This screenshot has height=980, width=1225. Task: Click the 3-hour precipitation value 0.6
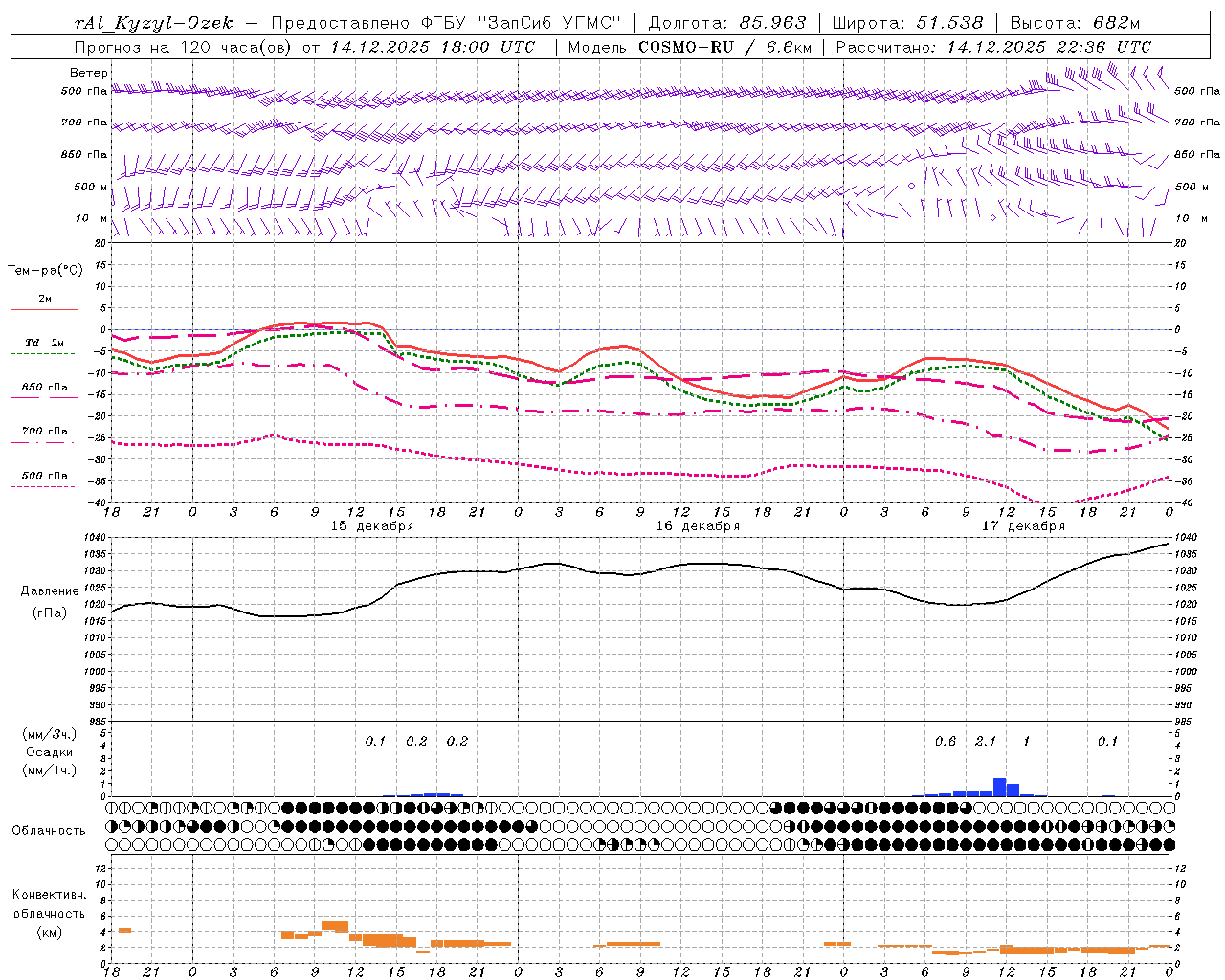point(946,742)
